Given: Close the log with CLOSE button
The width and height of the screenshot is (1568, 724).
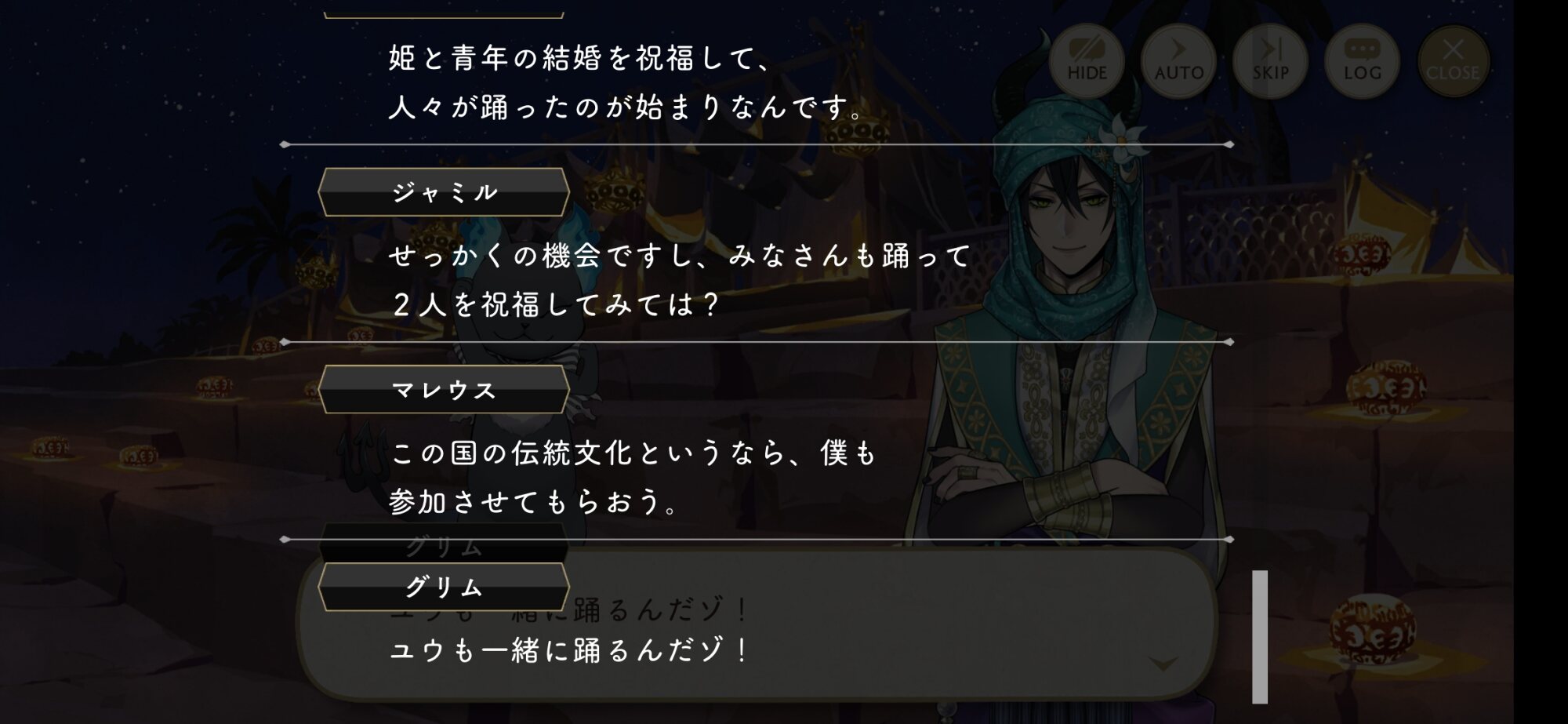Looking at the screenshot, I should pos(1453,60).
